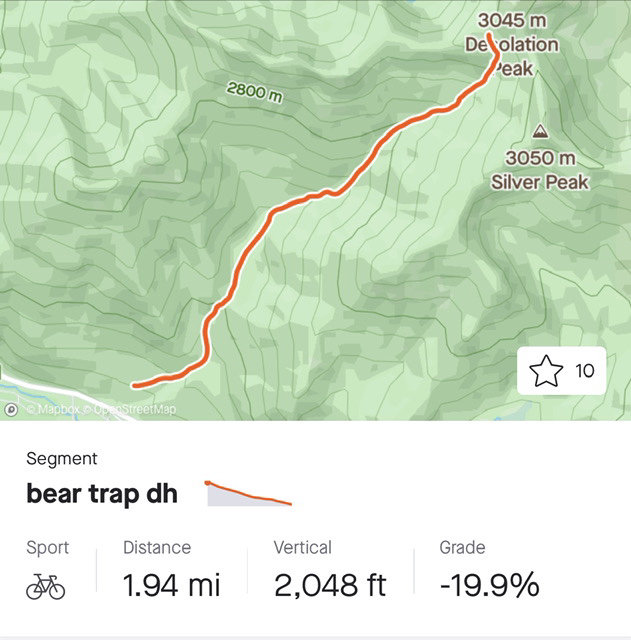Select the -19.9% grade value

pyautogui.click(x=490, y=585)
